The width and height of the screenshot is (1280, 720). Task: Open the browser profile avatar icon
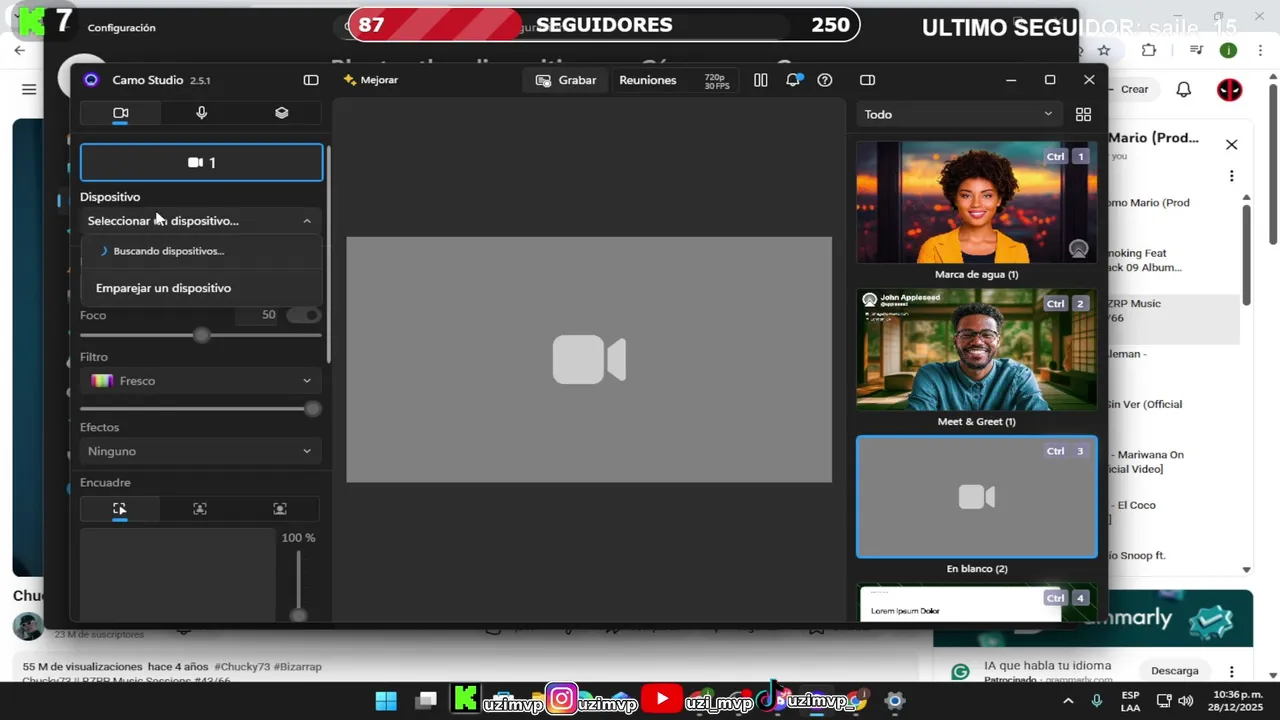(1229, 50)
